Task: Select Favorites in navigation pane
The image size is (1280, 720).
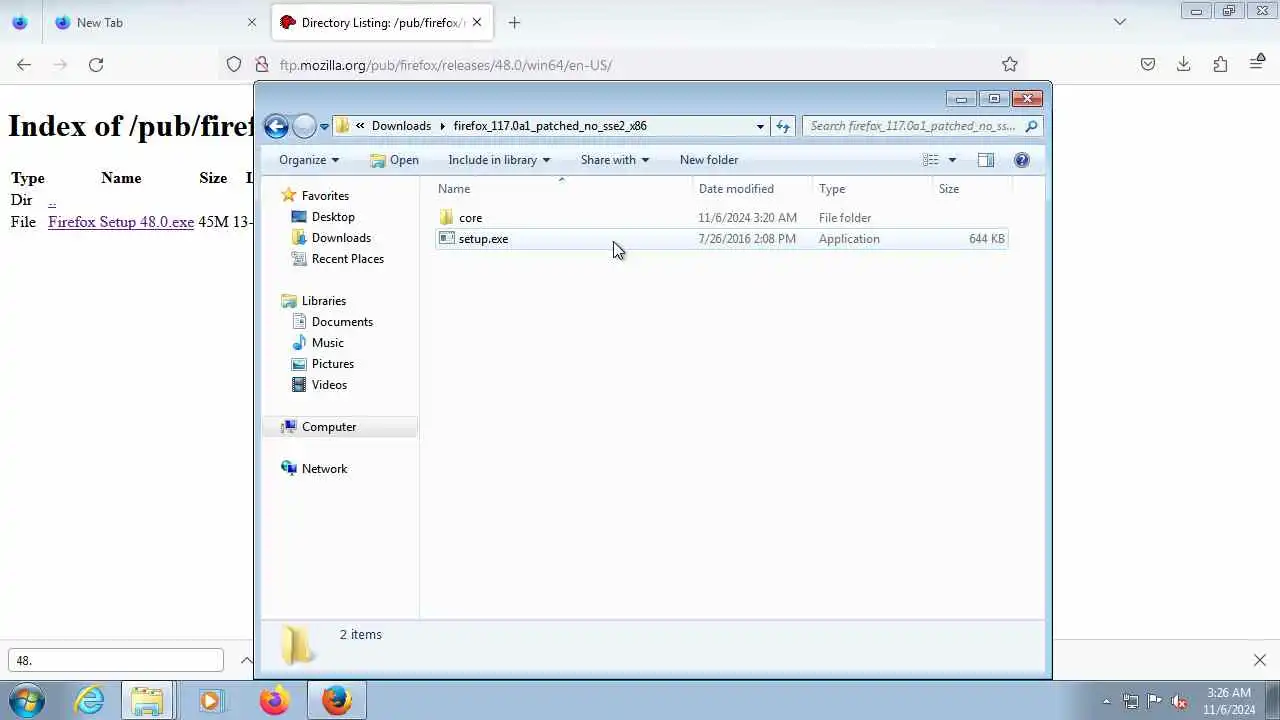Action: click(x=325, y=196)
